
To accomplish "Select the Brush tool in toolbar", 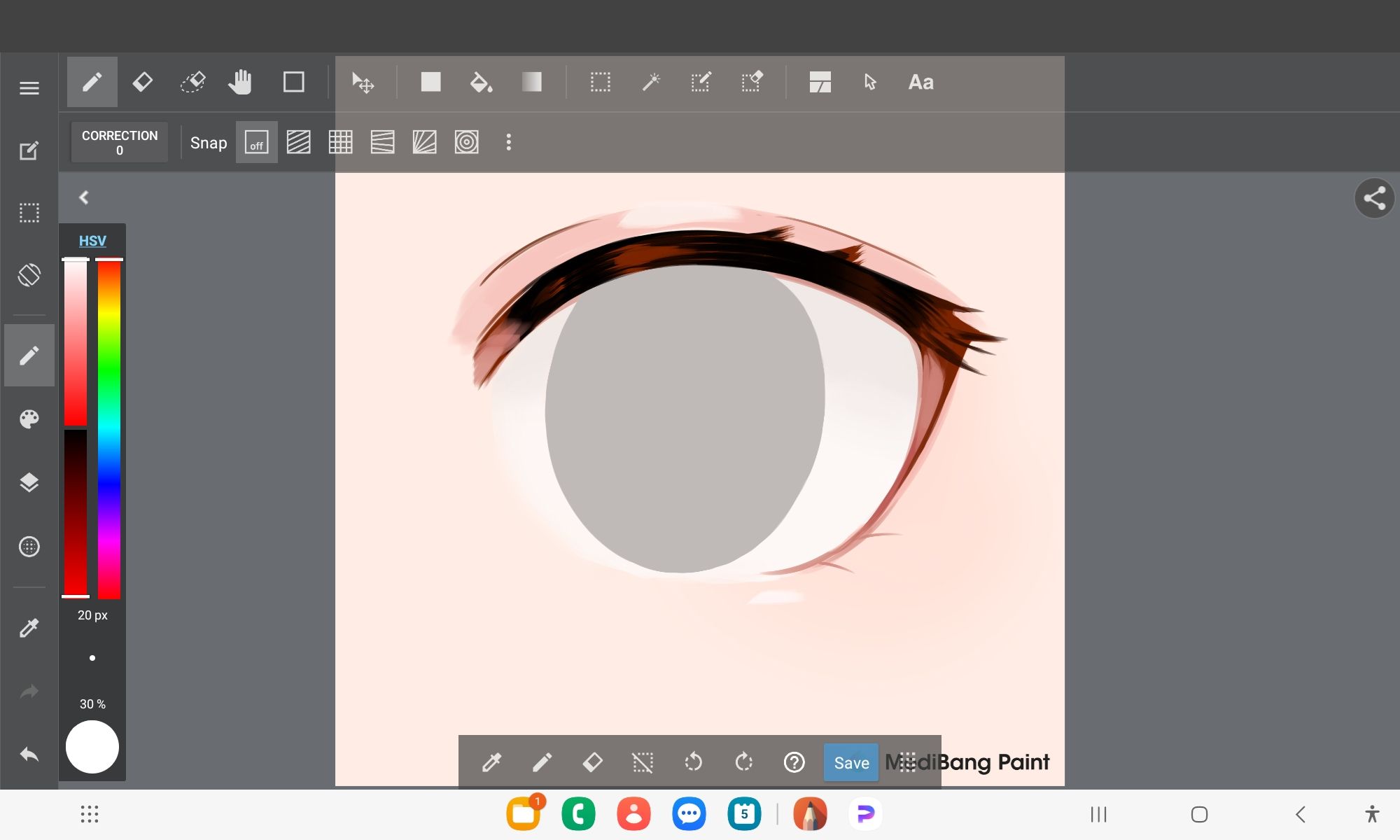I will pos(92,82).
